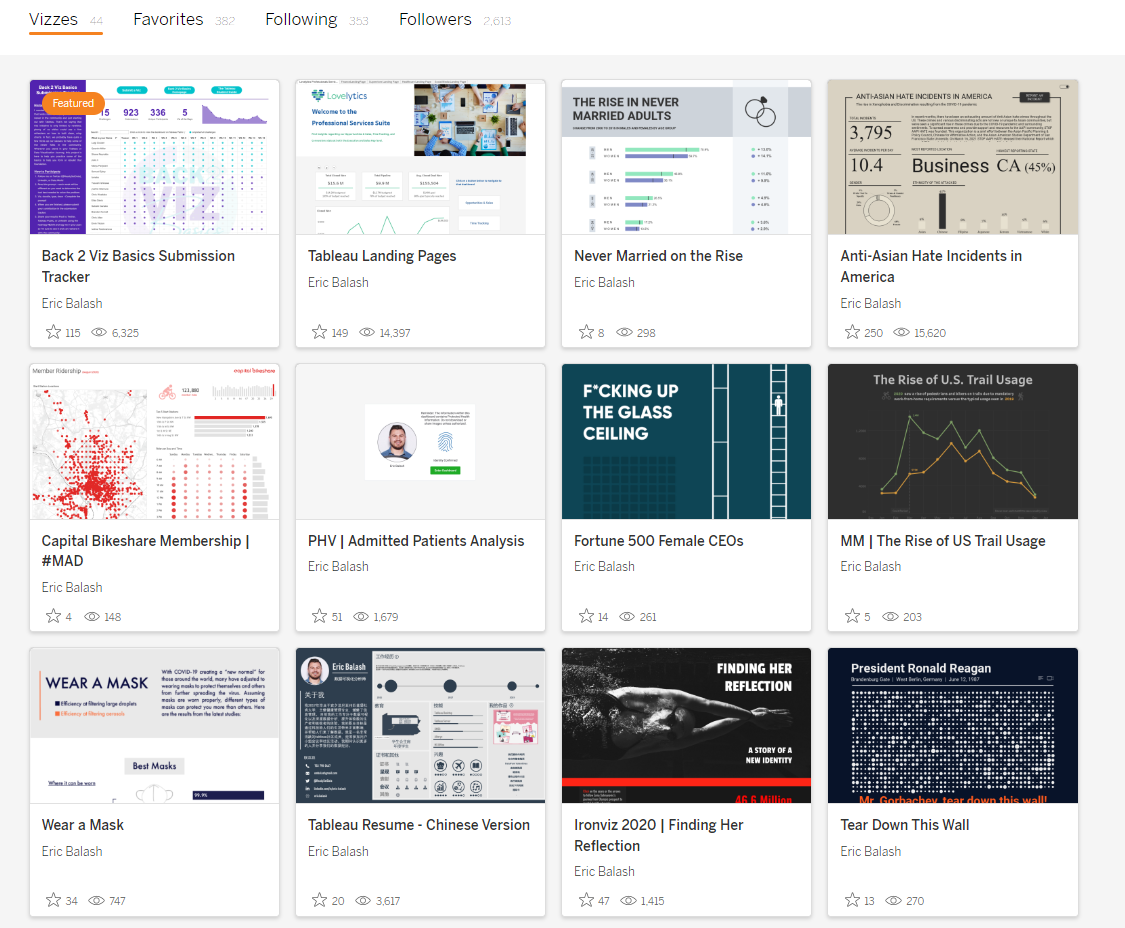Switch to the Favorites tab
1125x928 pixels.
click(x=168, y=19)
